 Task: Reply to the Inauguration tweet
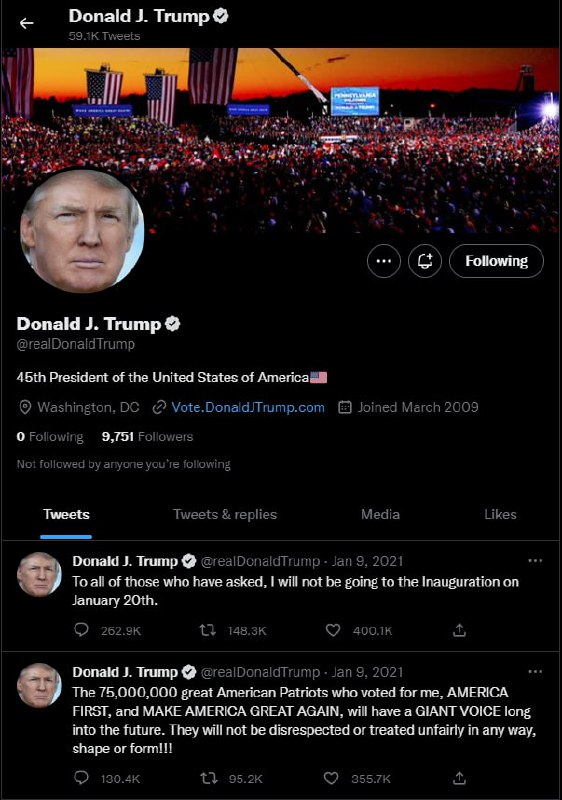click(82, 630)
